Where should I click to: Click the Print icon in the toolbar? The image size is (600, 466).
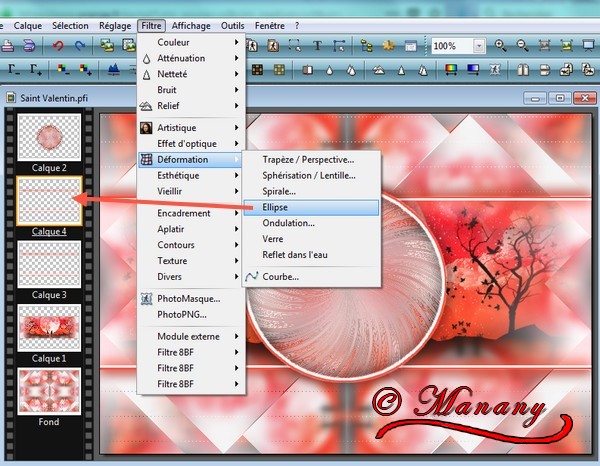click(x=7, y=46)
